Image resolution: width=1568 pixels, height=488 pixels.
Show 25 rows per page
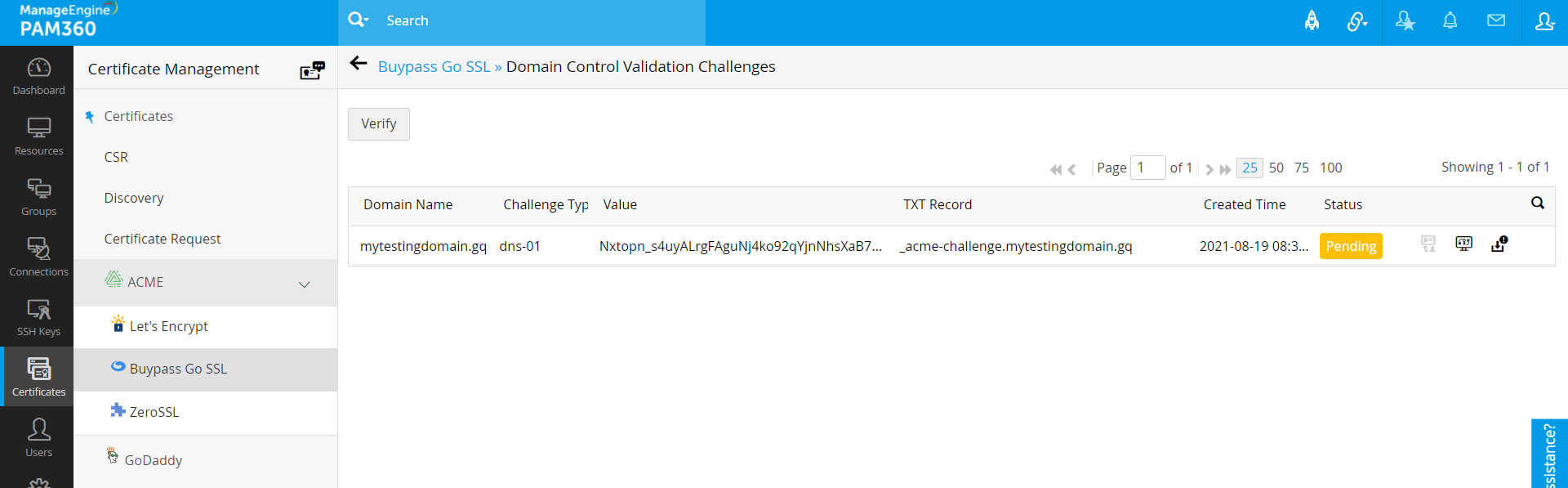1249,168
